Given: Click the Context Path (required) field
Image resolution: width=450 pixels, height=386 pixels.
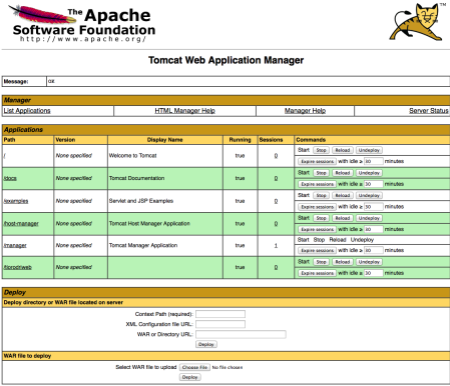Looking at the screenshot, I should [x=220, y=314].
